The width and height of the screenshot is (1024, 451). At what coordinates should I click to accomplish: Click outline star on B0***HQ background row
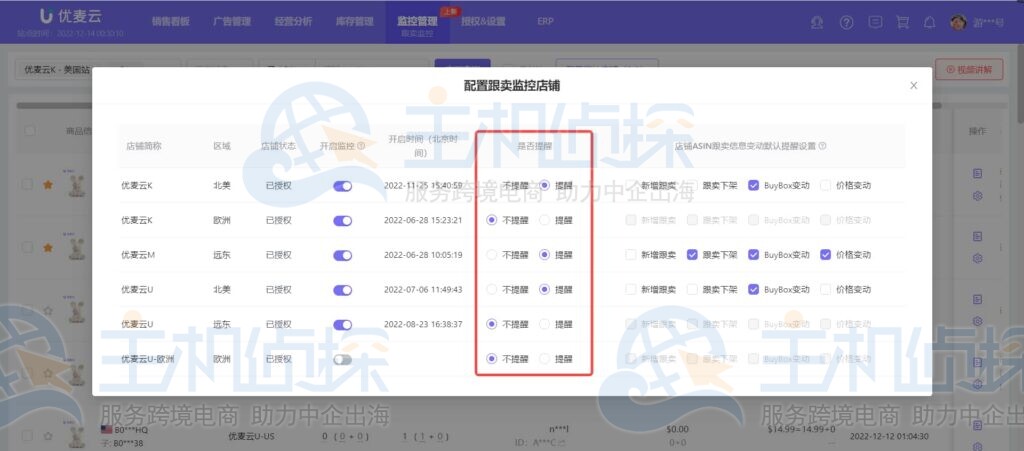[x=48, y=435]
